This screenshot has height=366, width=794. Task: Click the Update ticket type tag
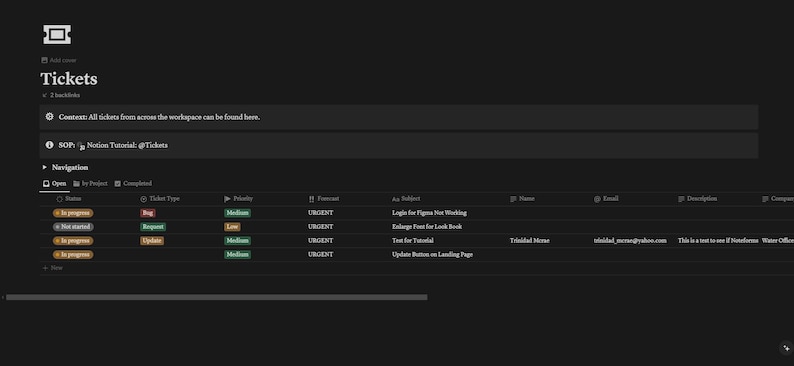(152, 241)
